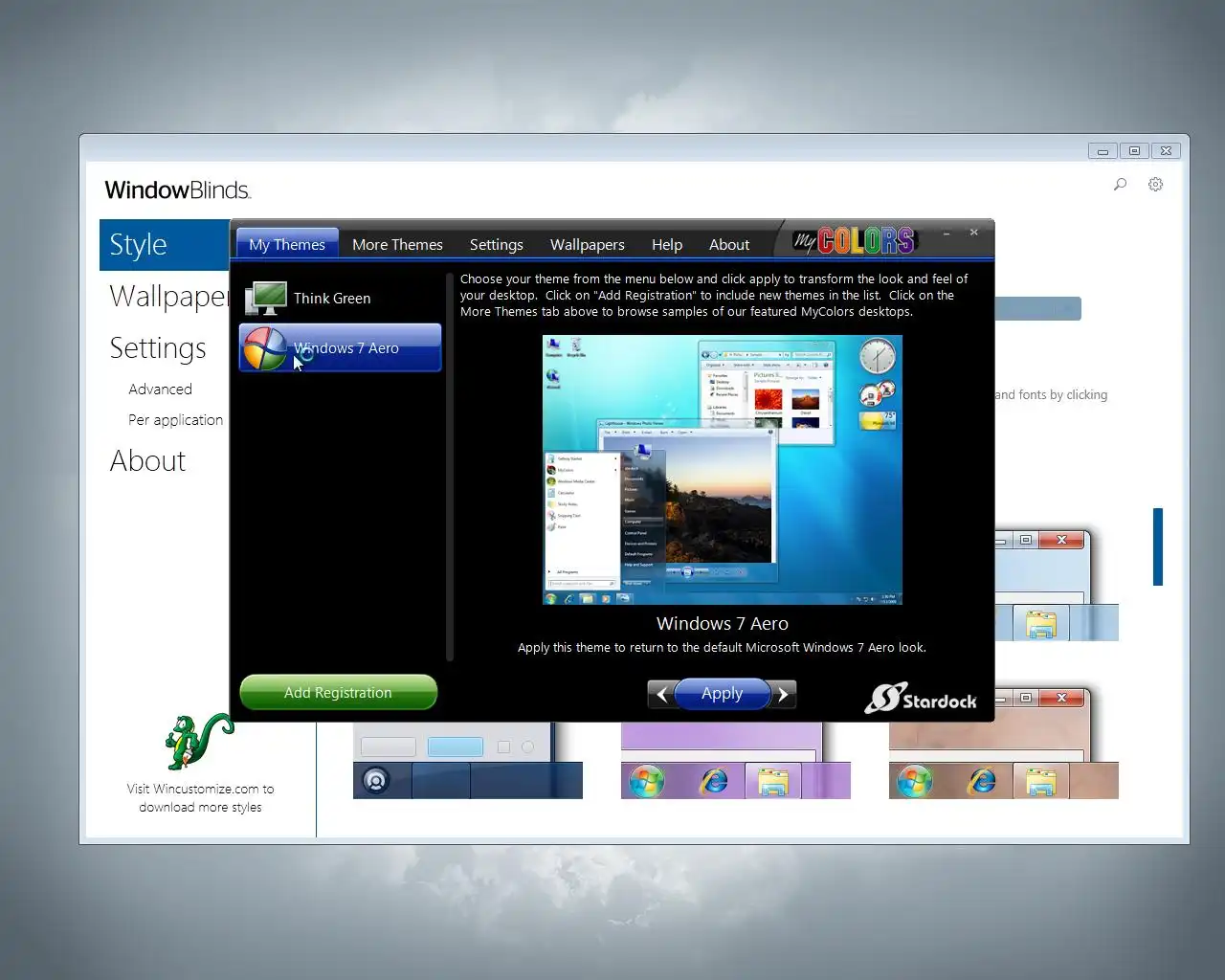Open Settings in the WindowBlinds sidebar
The height and width of the screenshot is (980, 1225).
point(158,348)
